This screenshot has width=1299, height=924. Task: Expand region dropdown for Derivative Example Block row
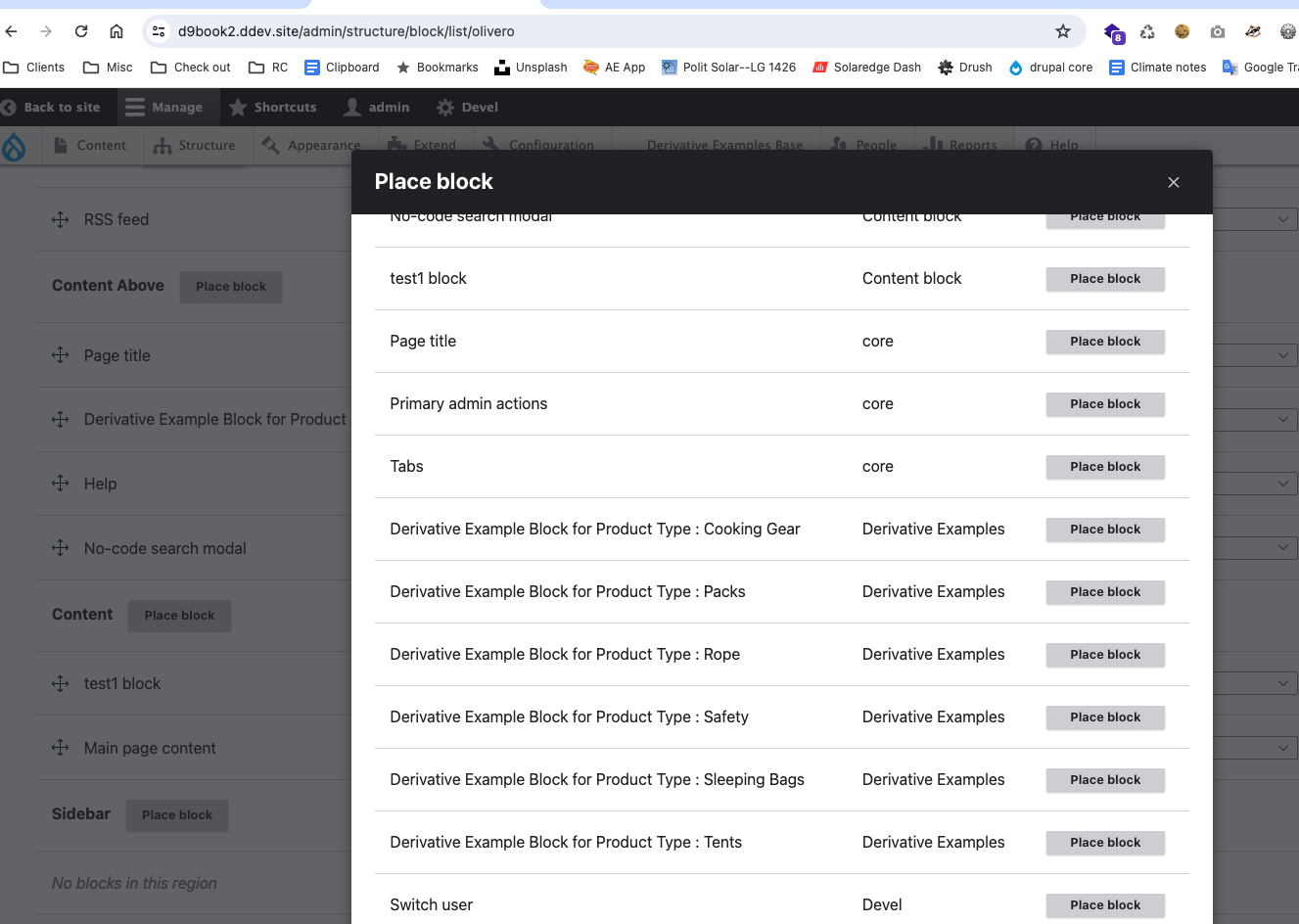tap(1282, 419)
